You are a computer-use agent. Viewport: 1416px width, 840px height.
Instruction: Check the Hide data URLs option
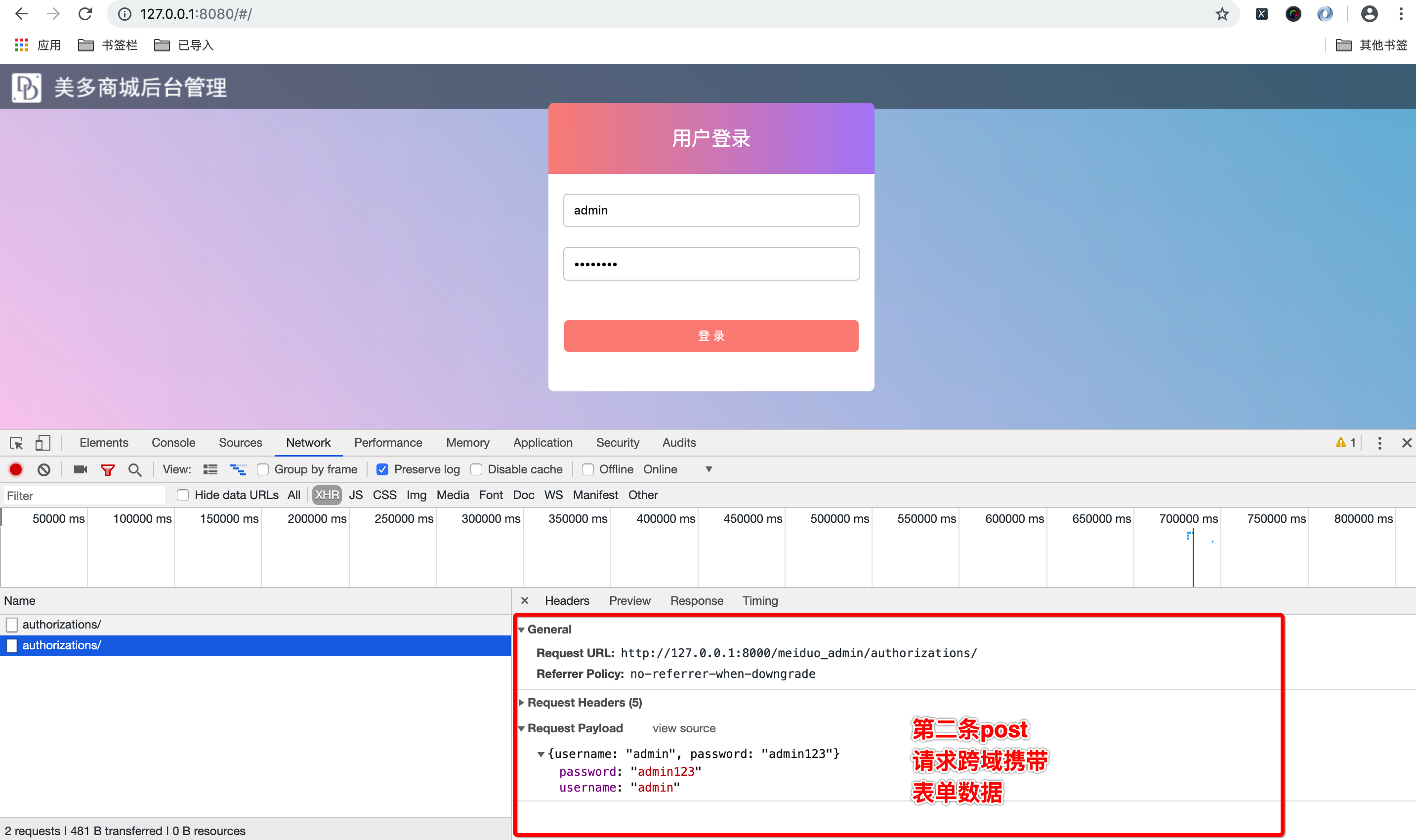pyautogui.click(x=182, y=495)
